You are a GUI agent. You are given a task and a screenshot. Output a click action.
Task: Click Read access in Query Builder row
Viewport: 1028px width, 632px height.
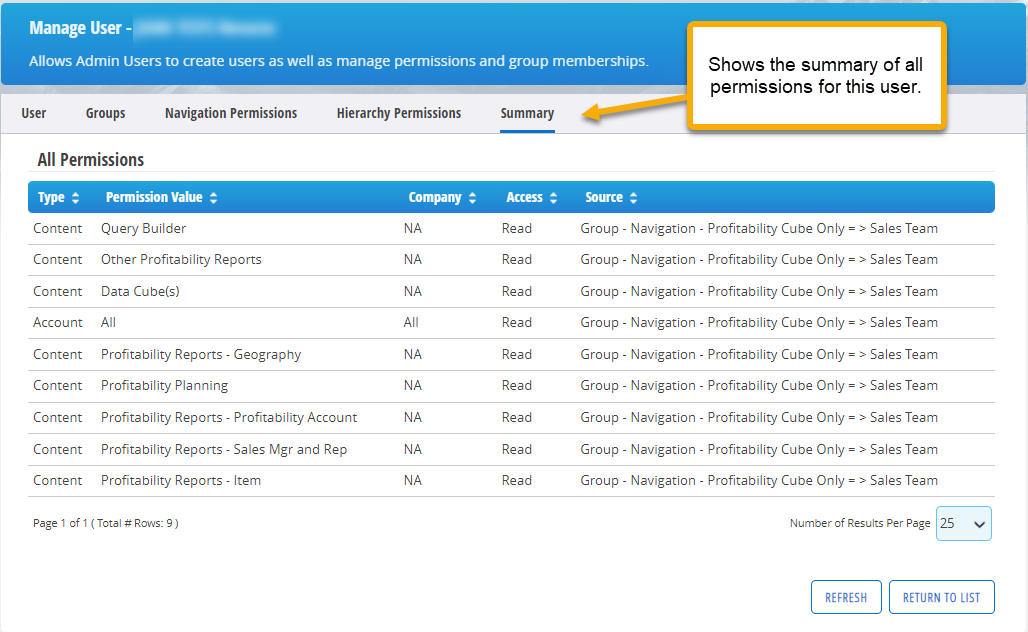click(517, 228)
